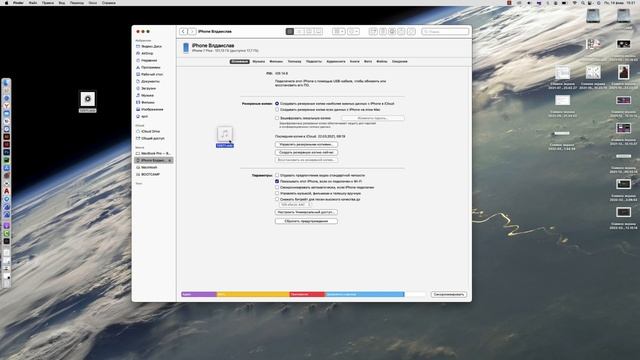Switch Finder to gallery view
Image resolution: width=640 pixels, height=360 pixels.
tap(318, 31)
